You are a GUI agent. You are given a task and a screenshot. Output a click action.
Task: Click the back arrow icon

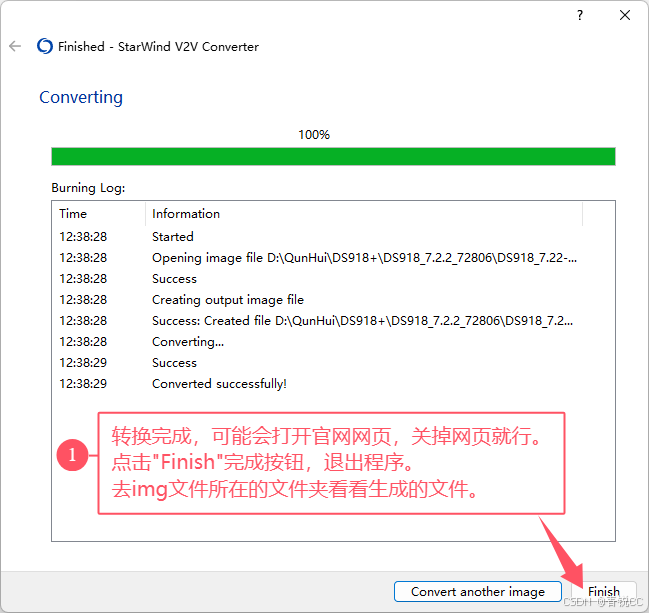click(15, 46)
